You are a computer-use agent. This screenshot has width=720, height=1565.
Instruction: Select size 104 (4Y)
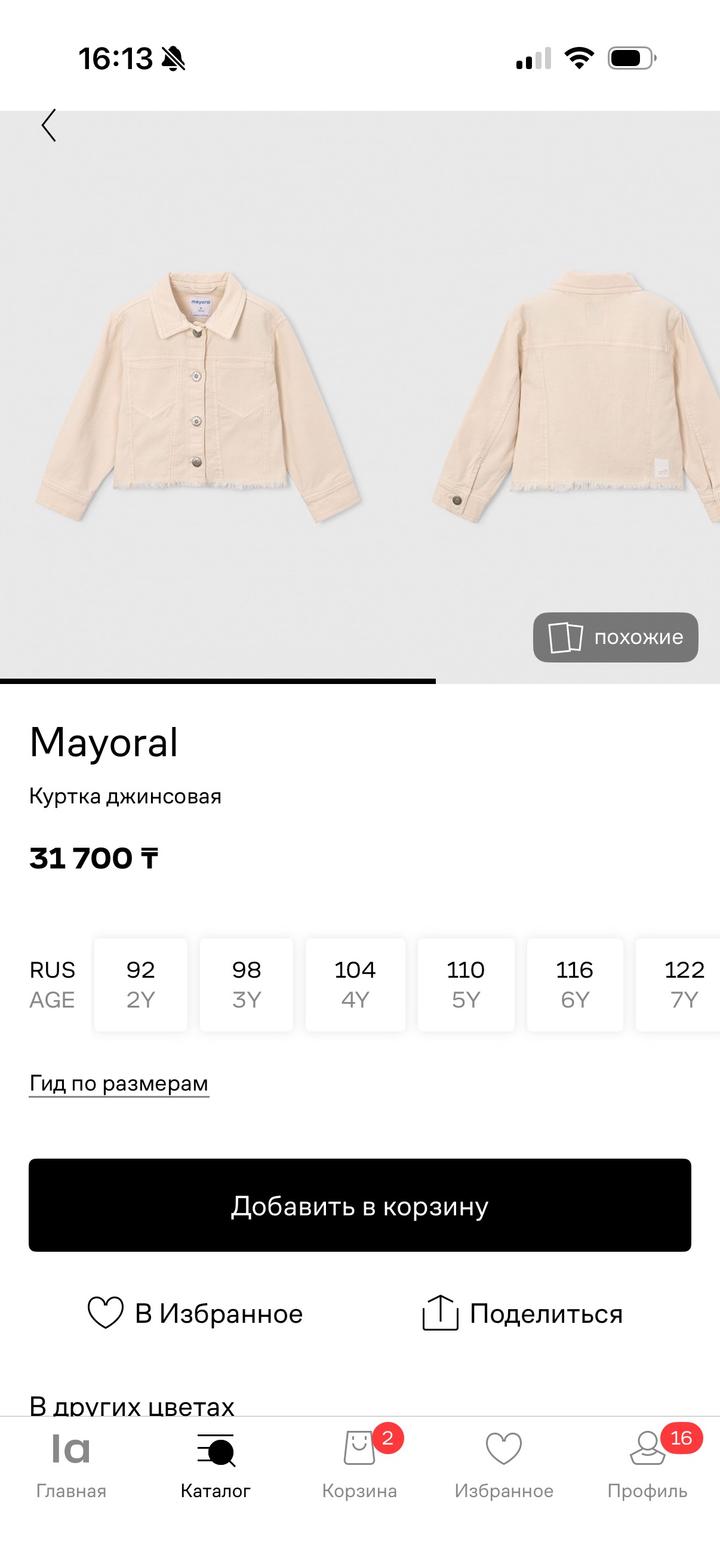(355, 984)
